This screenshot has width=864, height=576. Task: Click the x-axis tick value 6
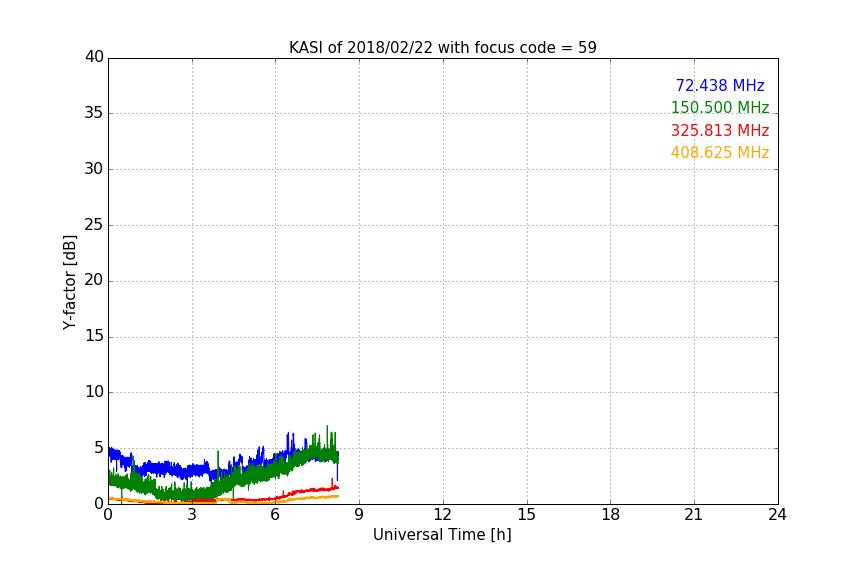point(275,515)
